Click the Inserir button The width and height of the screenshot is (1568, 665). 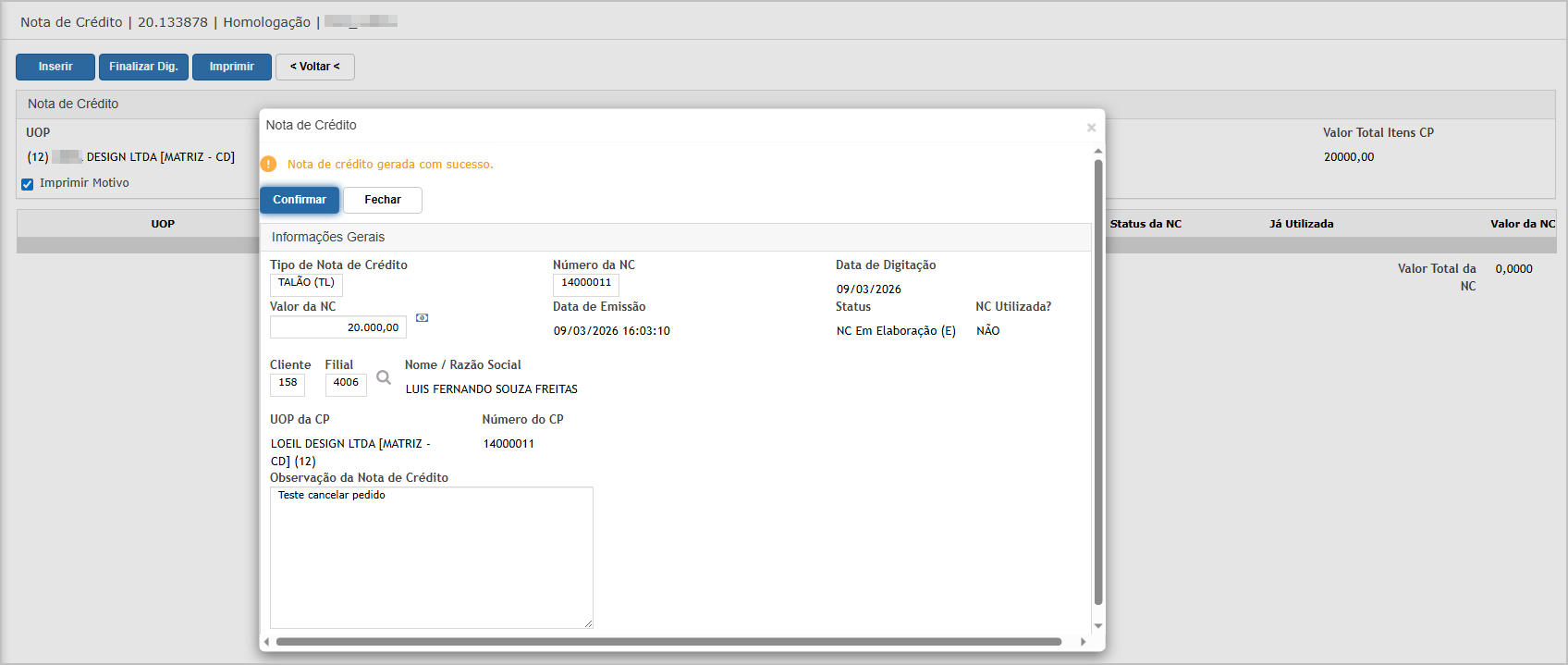55,67
